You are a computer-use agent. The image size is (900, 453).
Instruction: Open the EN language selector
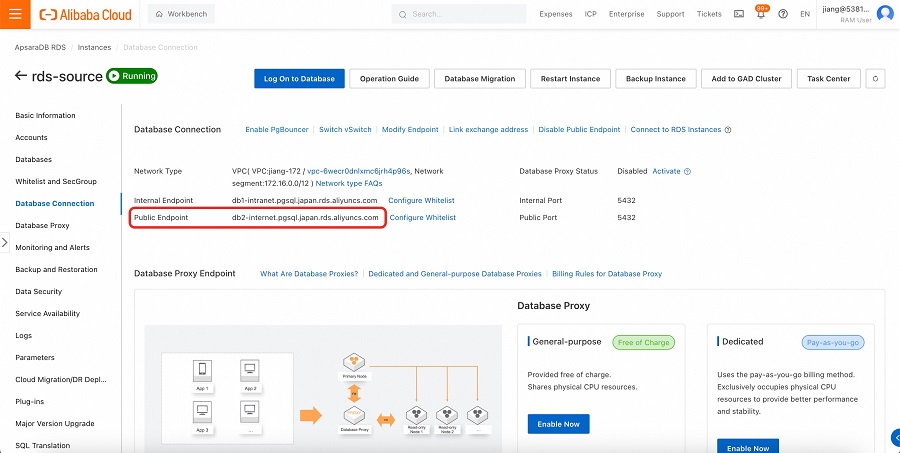805,14
